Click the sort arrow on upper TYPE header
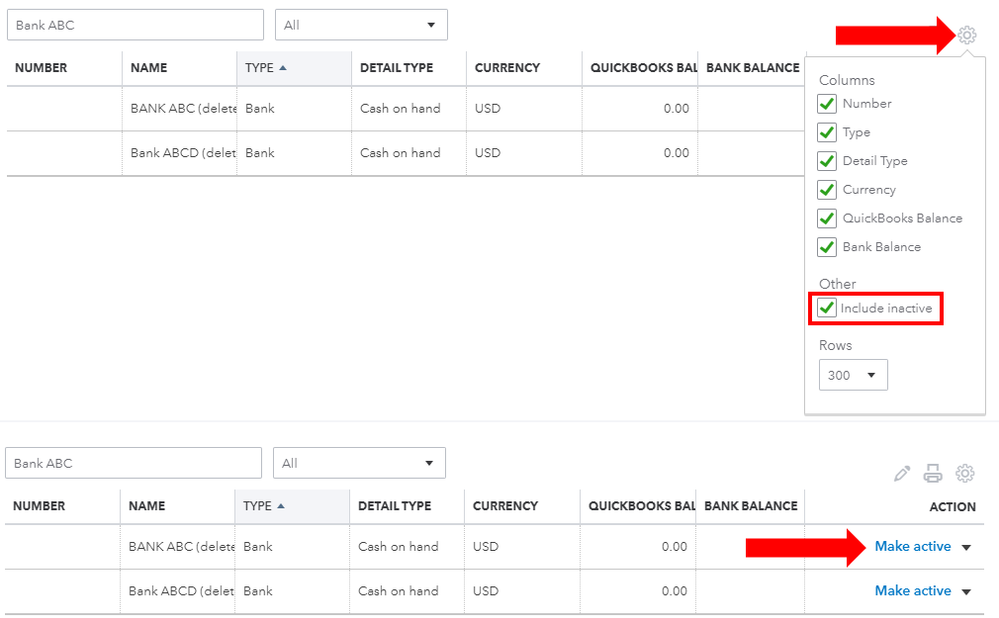Image resolution: width=999 pixels, height=618 pixels. [282, 68]
